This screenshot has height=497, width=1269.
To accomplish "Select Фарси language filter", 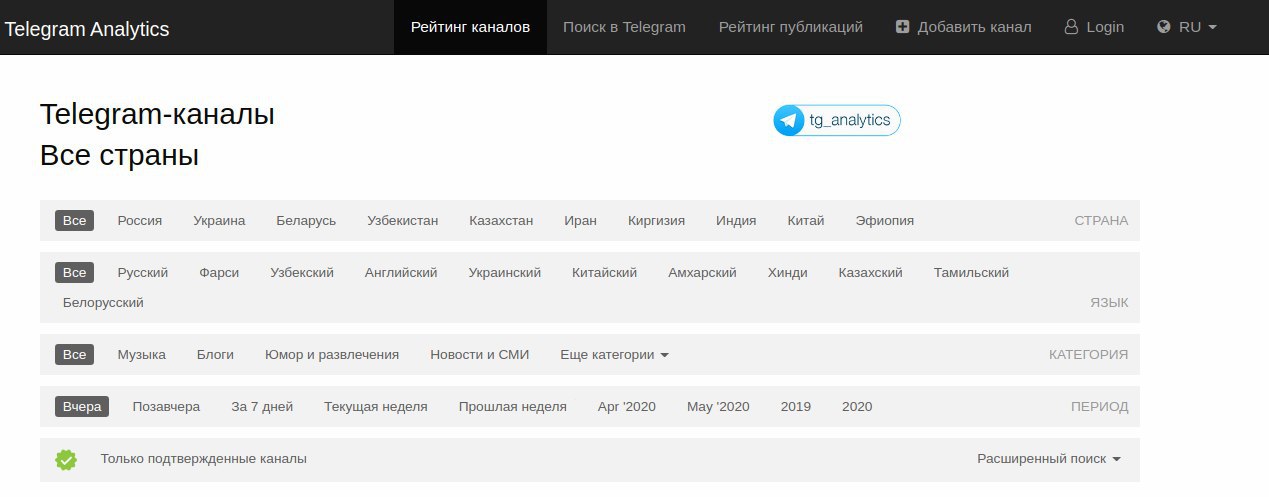I will point(219,272).
